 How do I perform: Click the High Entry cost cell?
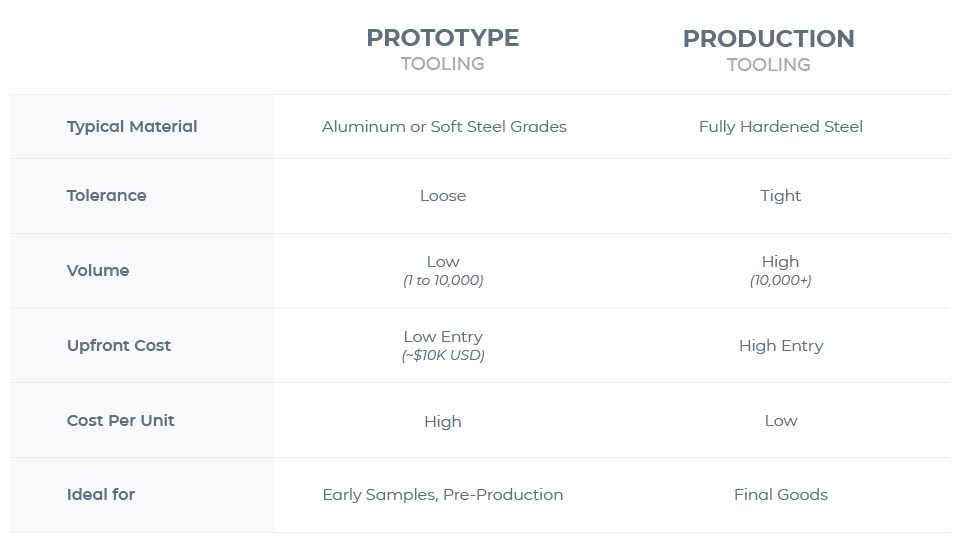780,346
